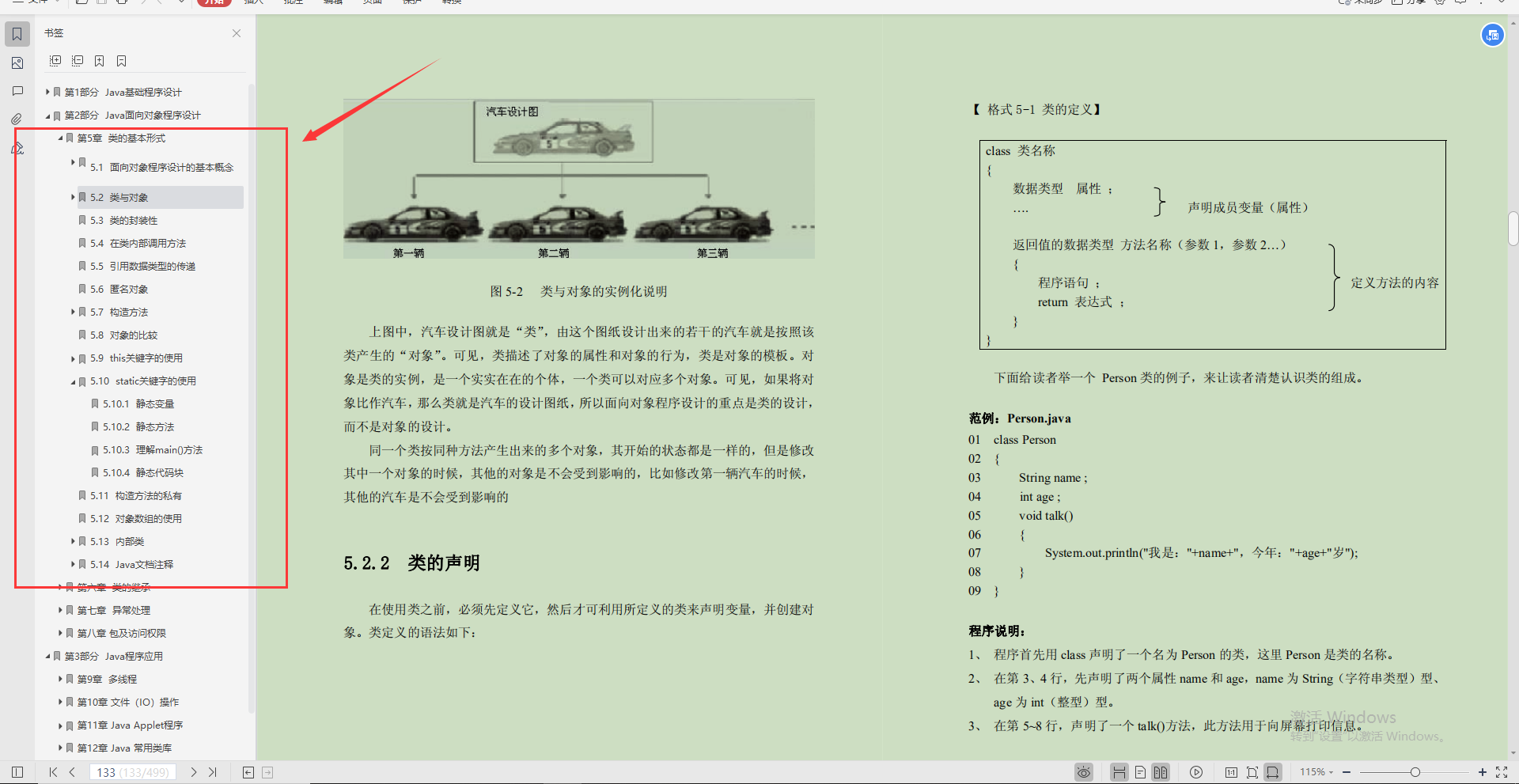
Task: Click the floating blue assistant button
Action: tap(1492, 35)
